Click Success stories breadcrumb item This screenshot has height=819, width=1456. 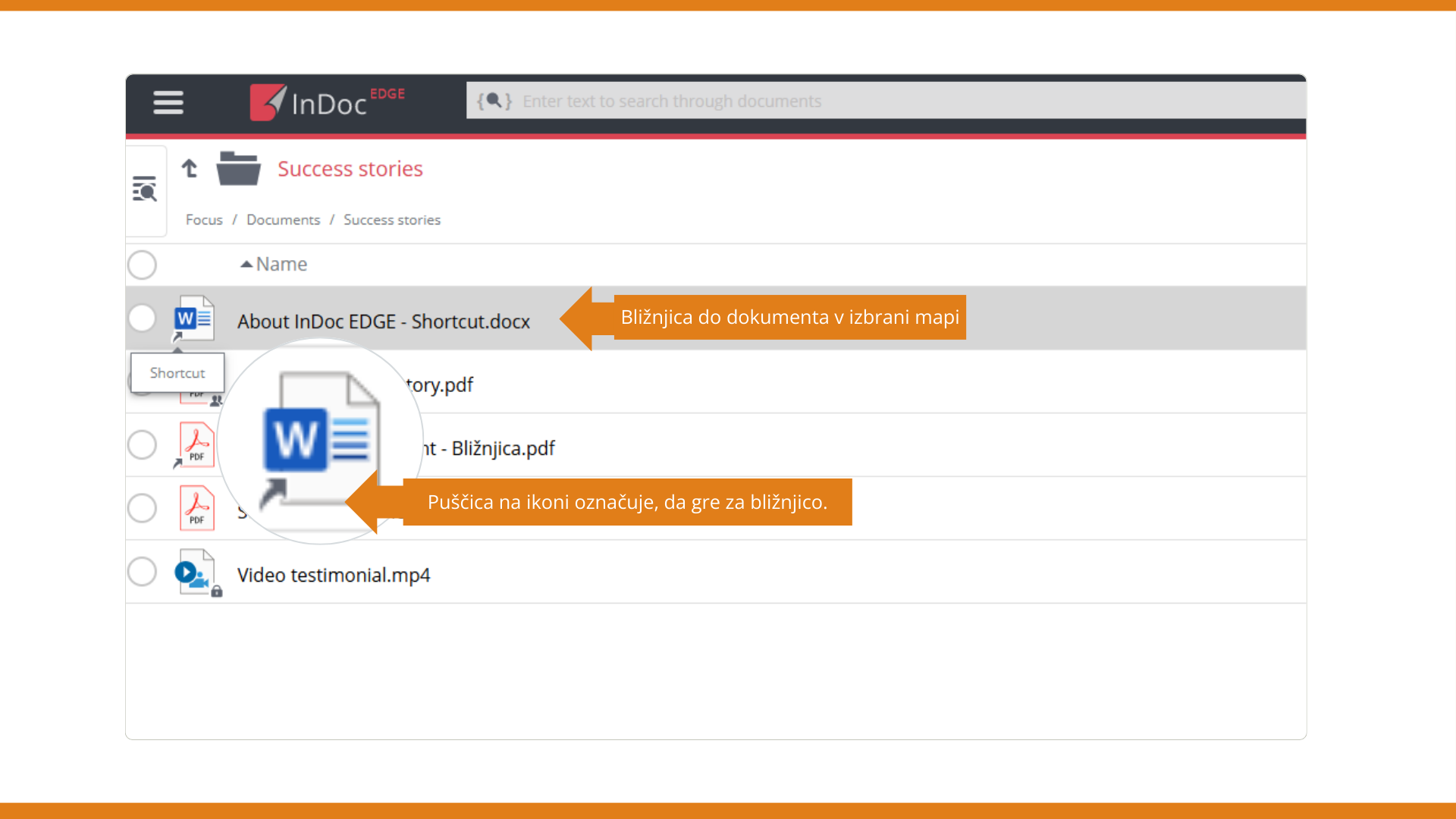pos(391,220)
